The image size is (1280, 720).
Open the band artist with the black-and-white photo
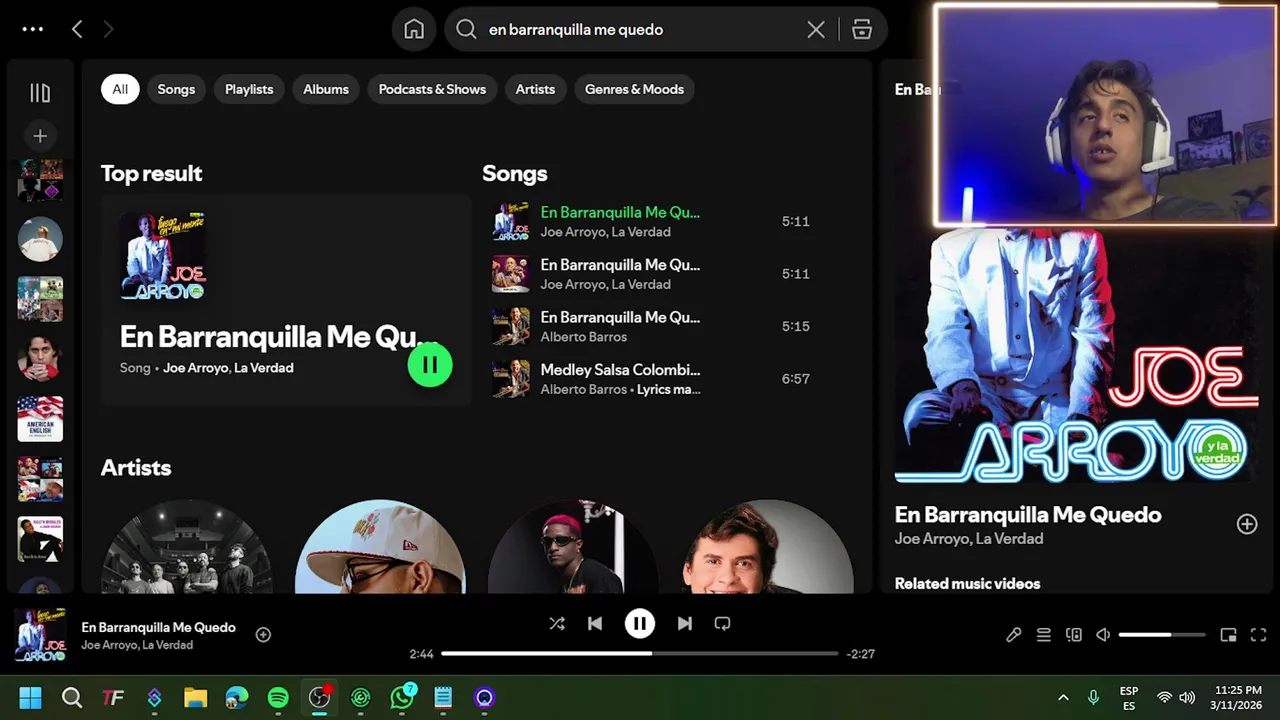click(186, 547)
